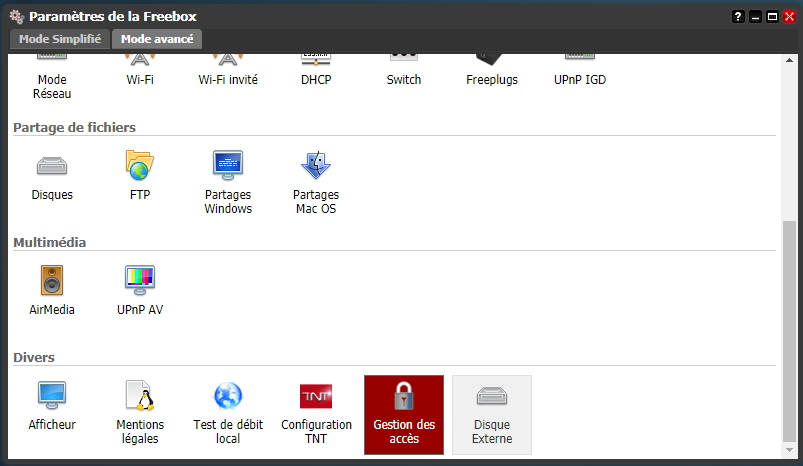Open Freeplugs settings

tap(492, 73)
